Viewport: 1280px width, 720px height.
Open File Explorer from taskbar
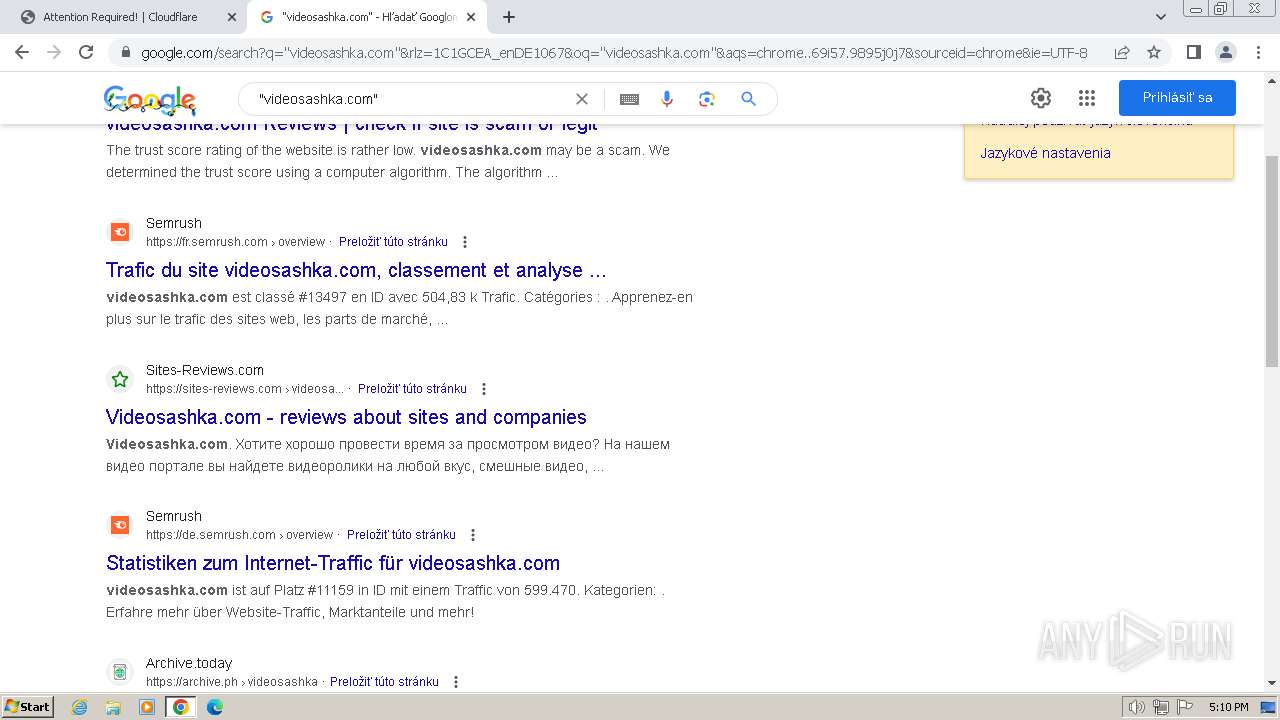(113, 707)
